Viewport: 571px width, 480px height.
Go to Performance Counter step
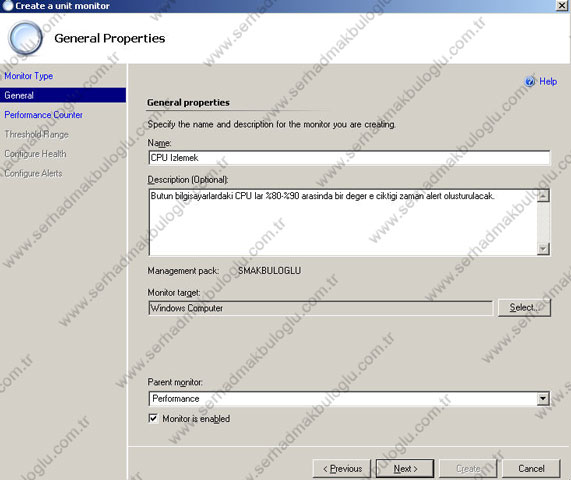[x=43, y=115]
